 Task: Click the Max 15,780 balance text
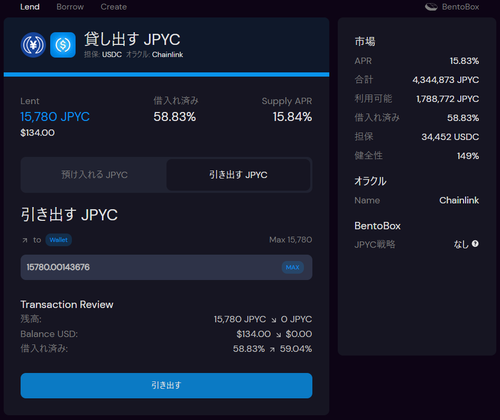[291, 240]
